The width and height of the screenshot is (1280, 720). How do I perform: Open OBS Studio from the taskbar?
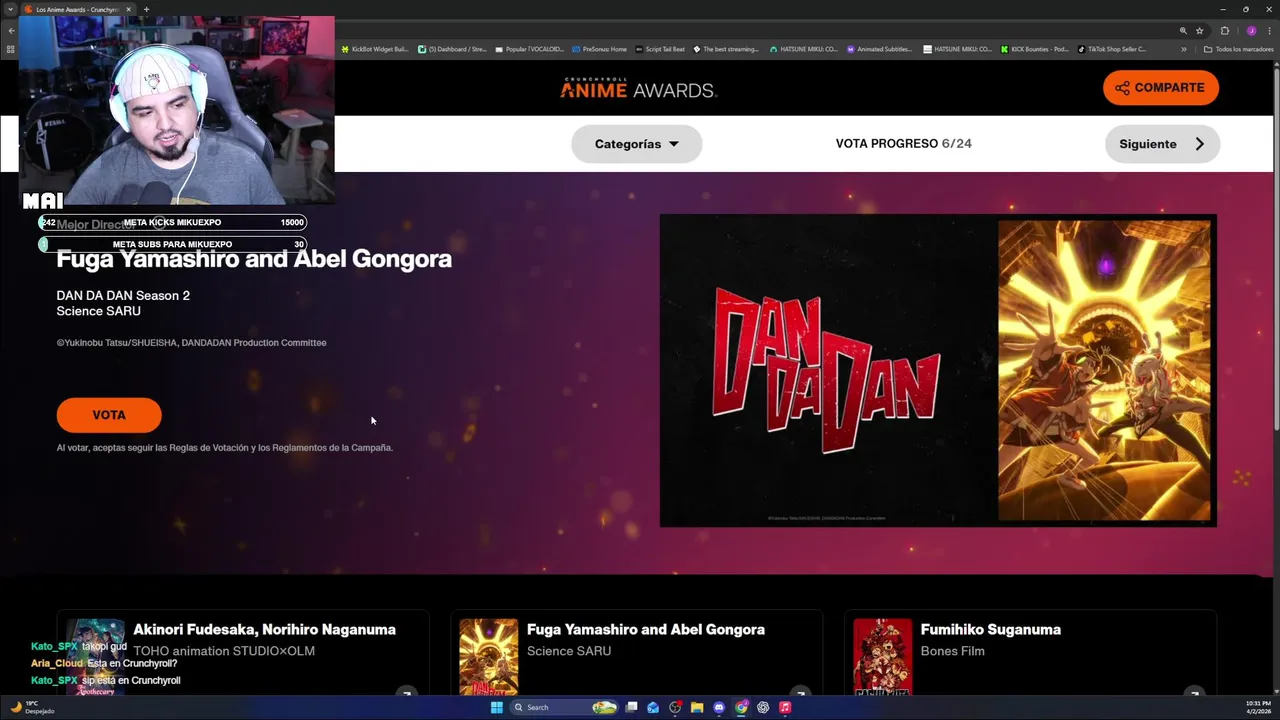pos(675,707)
